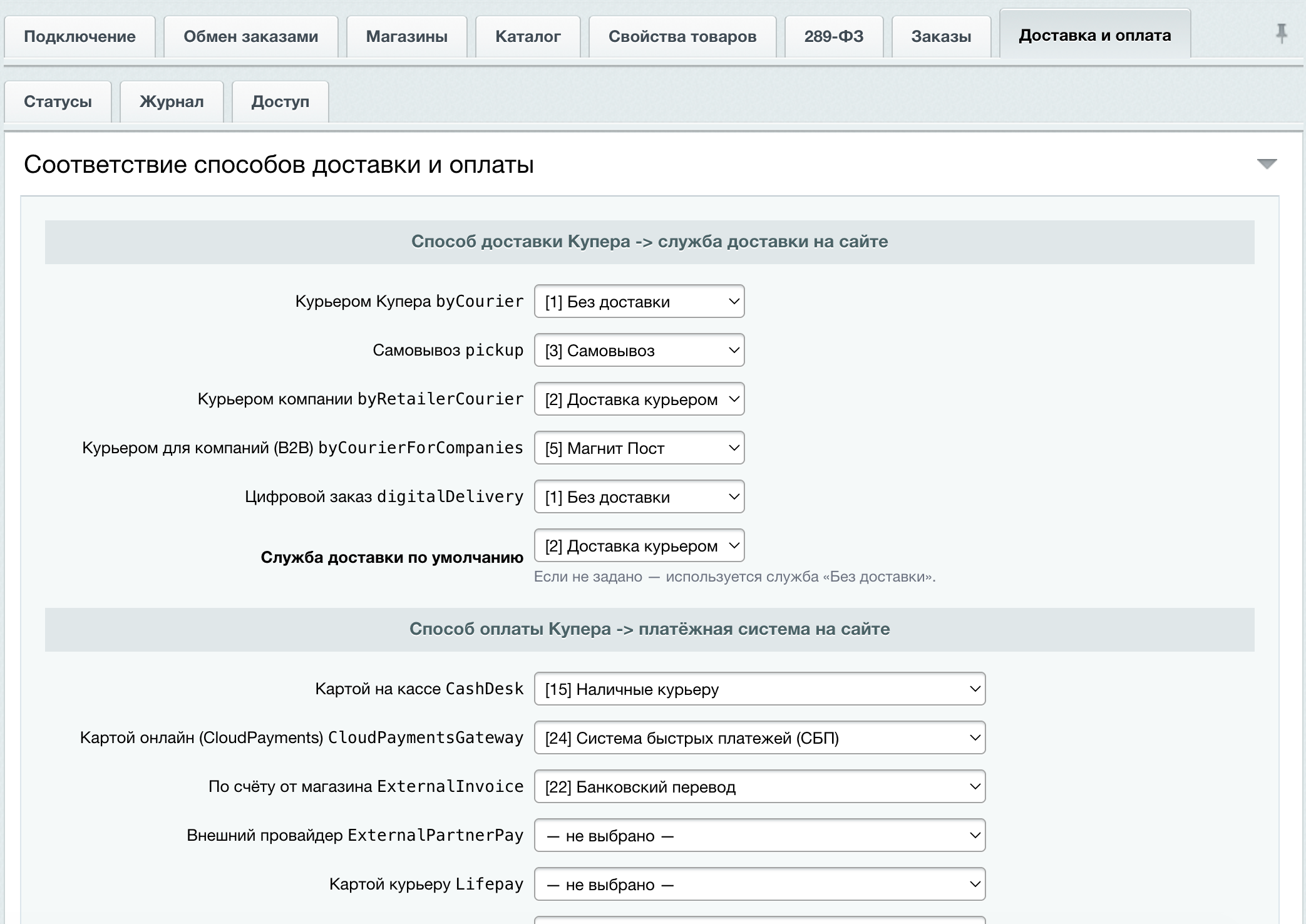
Task: Select a payment system for ExternalPartnerPay
Action: point(759,835)
